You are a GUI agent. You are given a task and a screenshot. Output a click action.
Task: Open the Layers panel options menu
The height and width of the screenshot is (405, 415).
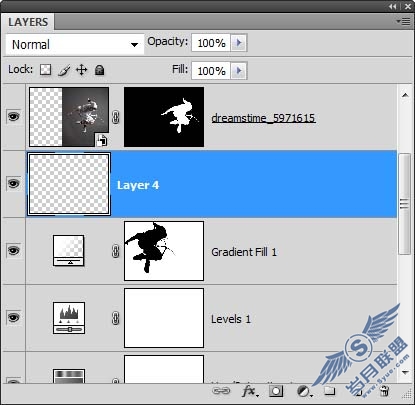tap(404, 22)
